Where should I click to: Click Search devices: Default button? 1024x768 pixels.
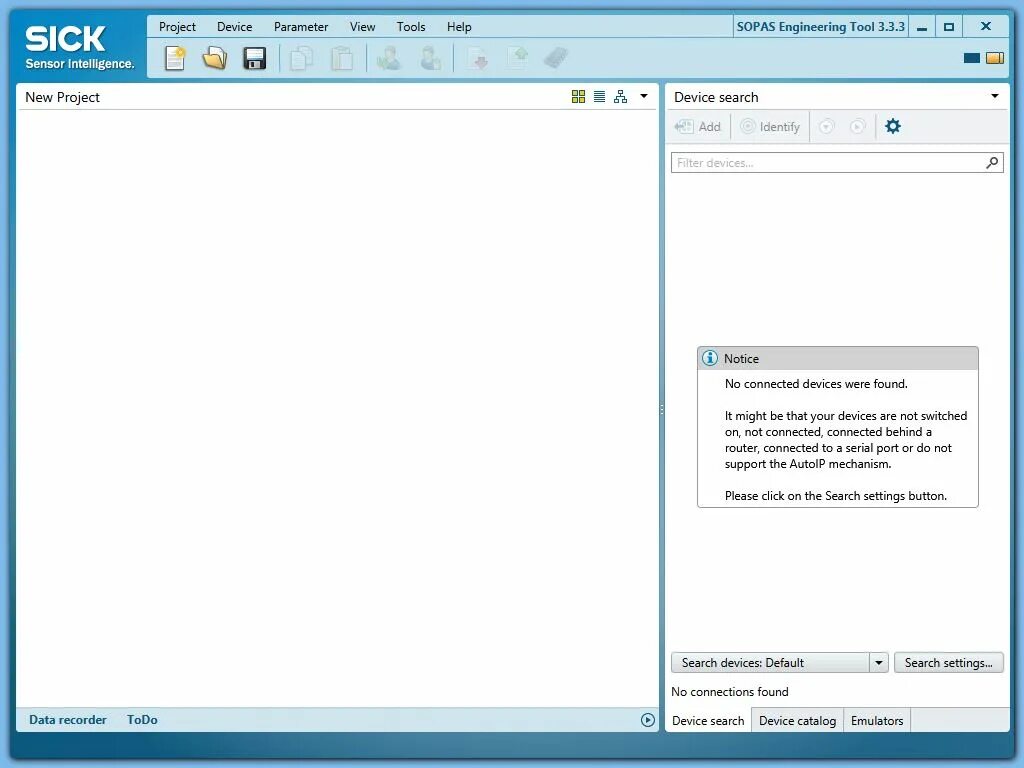(771, 663)
